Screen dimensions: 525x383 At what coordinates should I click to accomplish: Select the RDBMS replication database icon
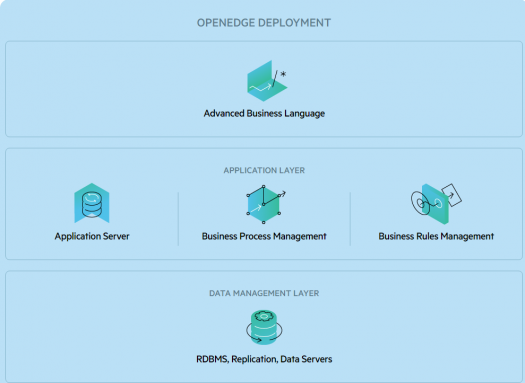pyautogui.click(x=264, y=327)
